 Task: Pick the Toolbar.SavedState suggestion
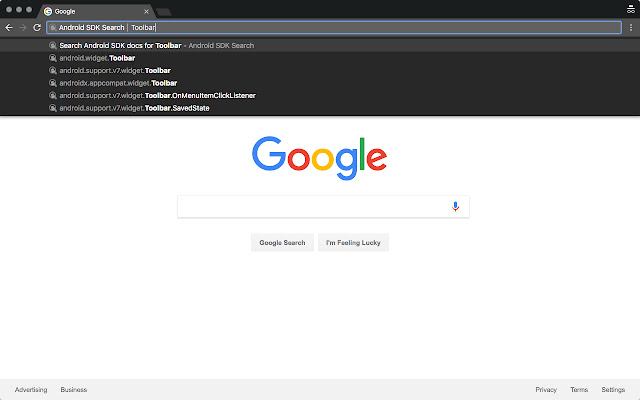point(320,108)
